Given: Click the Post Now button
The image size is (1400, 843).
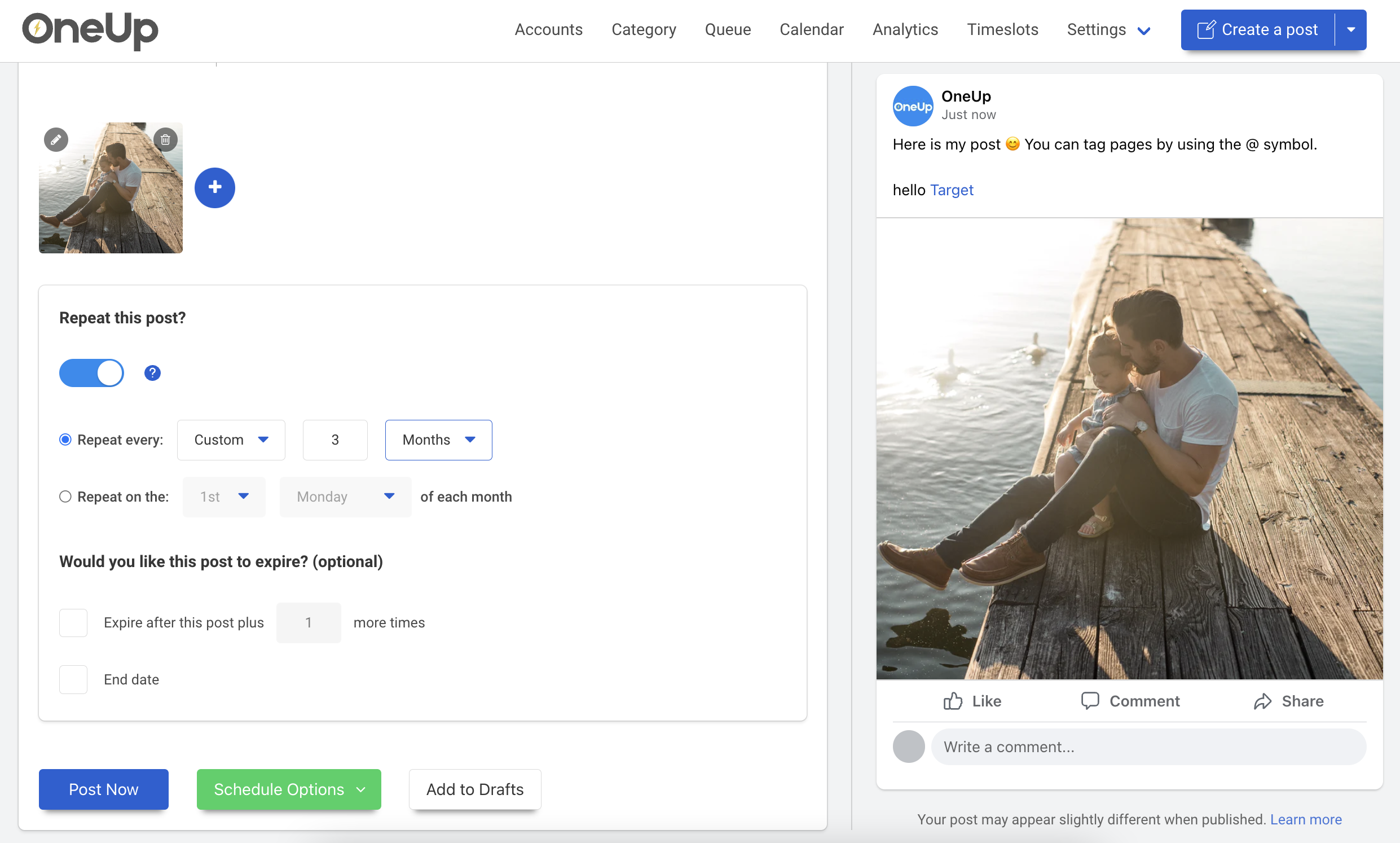Looking at the screenshot, I should pyautogui.click(x=103, y=789).
